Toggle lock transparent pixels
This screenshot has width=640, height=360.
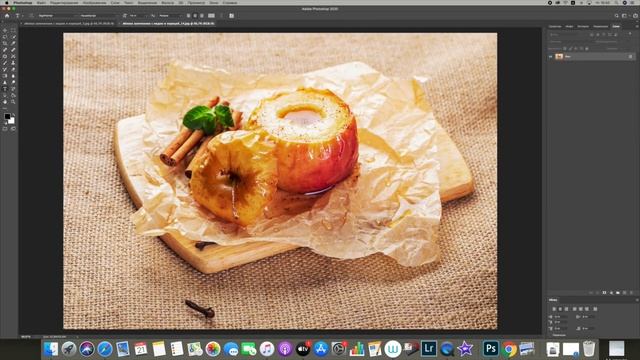coord(565,49)
